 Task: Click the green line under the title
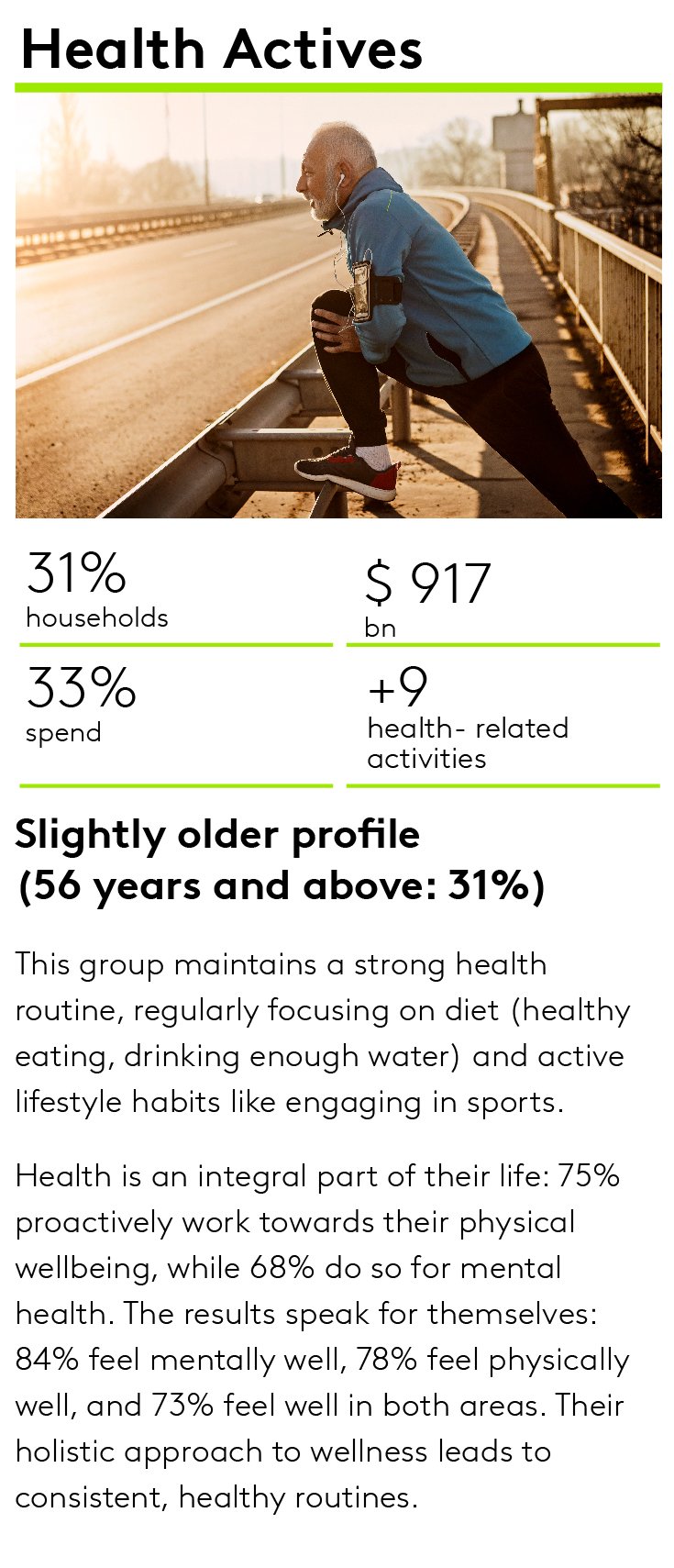[x=338, y=88]
